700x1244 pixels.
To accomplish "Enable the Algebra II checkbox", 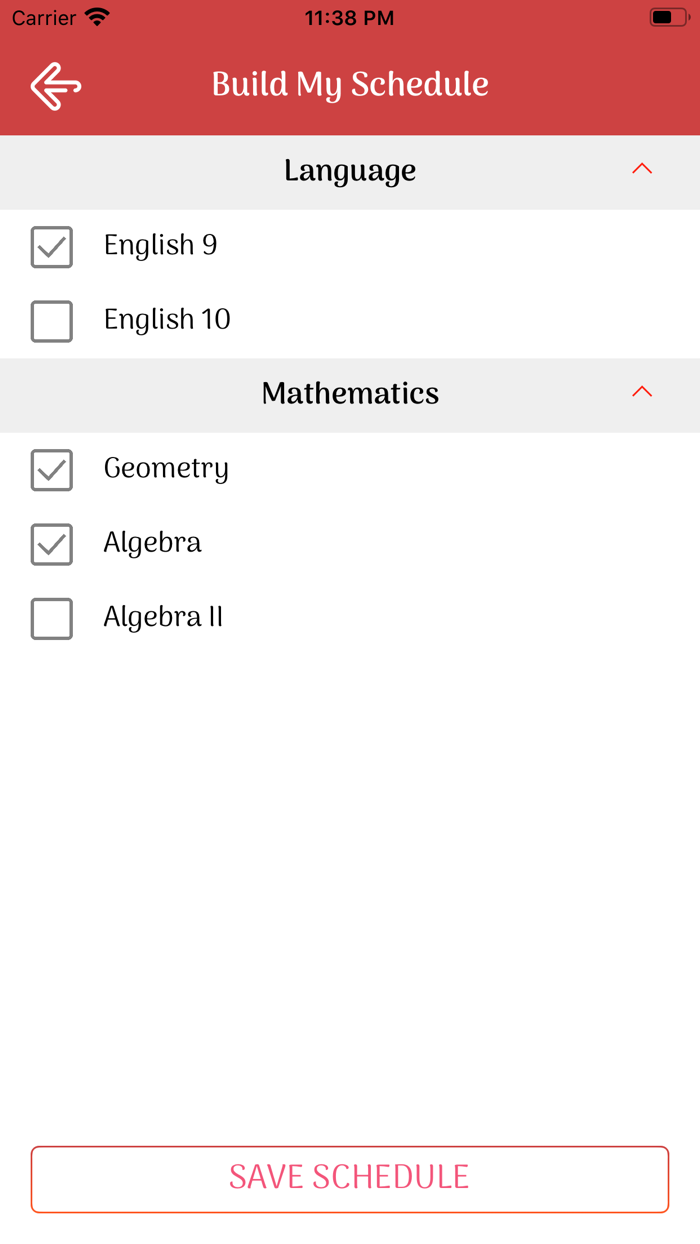I will click(x=52, y=619).
